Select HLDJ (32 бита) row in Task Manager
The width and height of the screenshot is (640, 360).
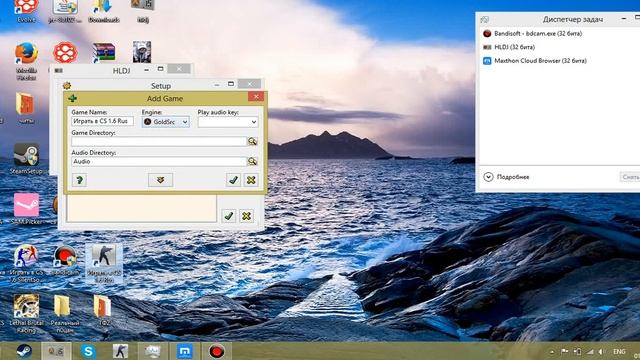click(514, 47)
